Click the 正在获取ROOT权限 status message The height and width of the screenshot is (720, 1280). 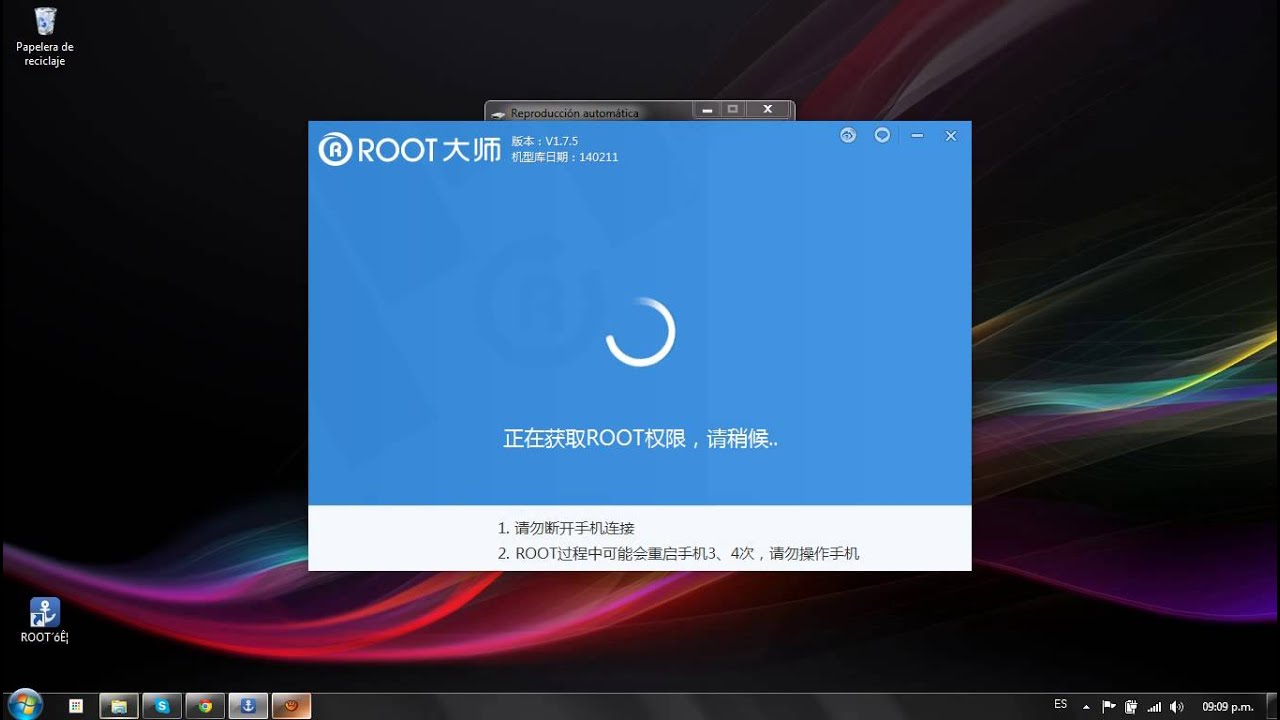pyautogui.click(x=640, y=438)
